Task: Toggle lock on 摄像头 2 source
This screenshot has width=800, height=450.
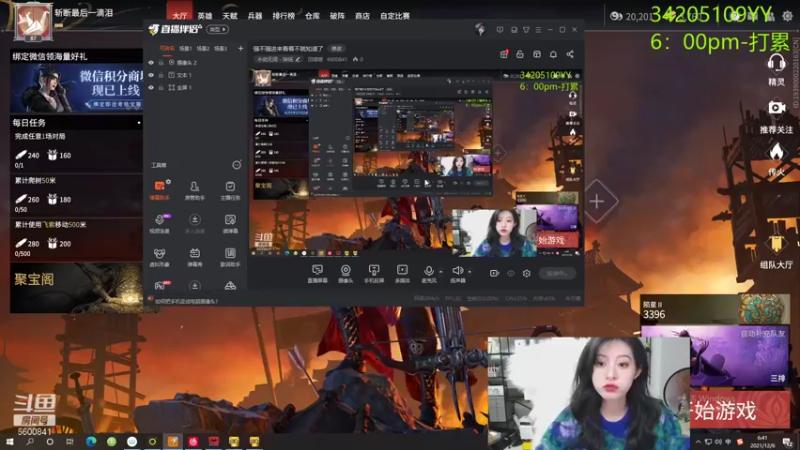Action: (x=161, y=63)
